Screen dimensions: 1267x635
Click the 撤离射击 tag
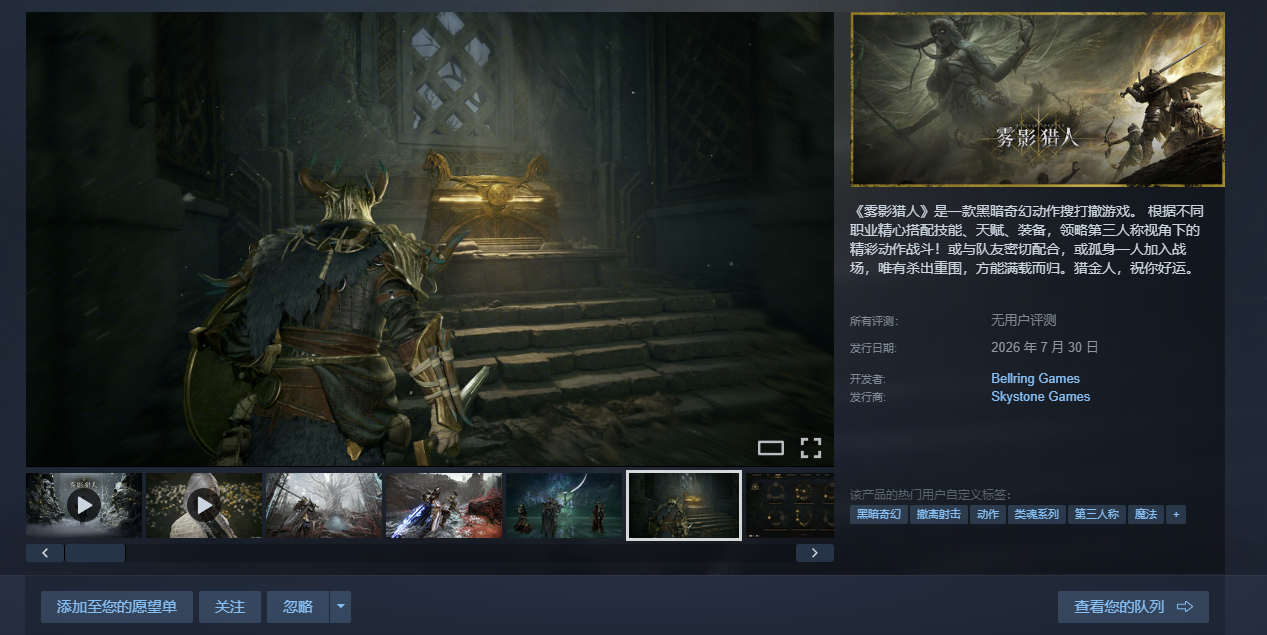[x=939, y=514]
